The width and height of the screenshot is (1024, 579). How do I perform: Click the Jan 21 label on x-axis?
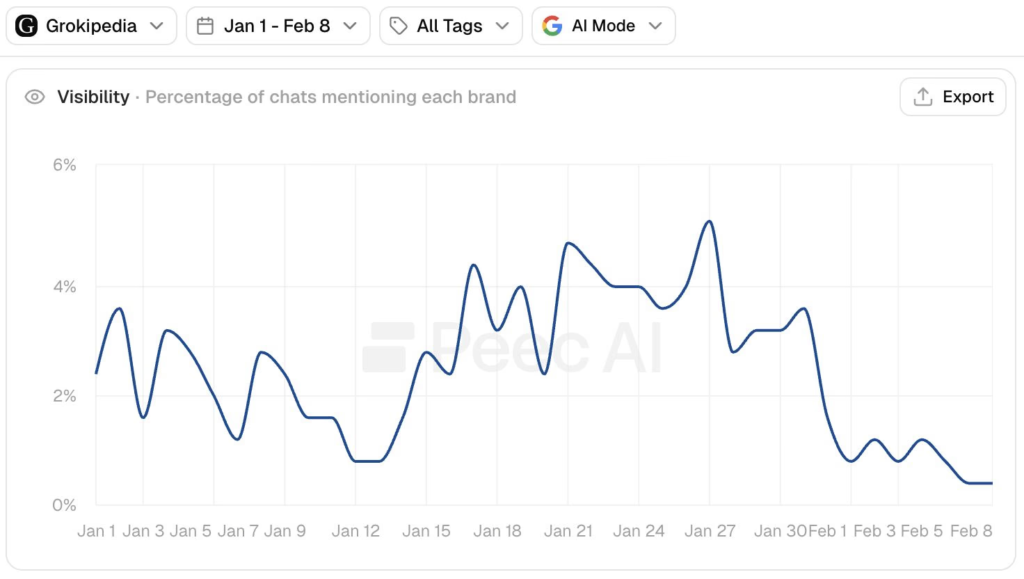point(568,531)
